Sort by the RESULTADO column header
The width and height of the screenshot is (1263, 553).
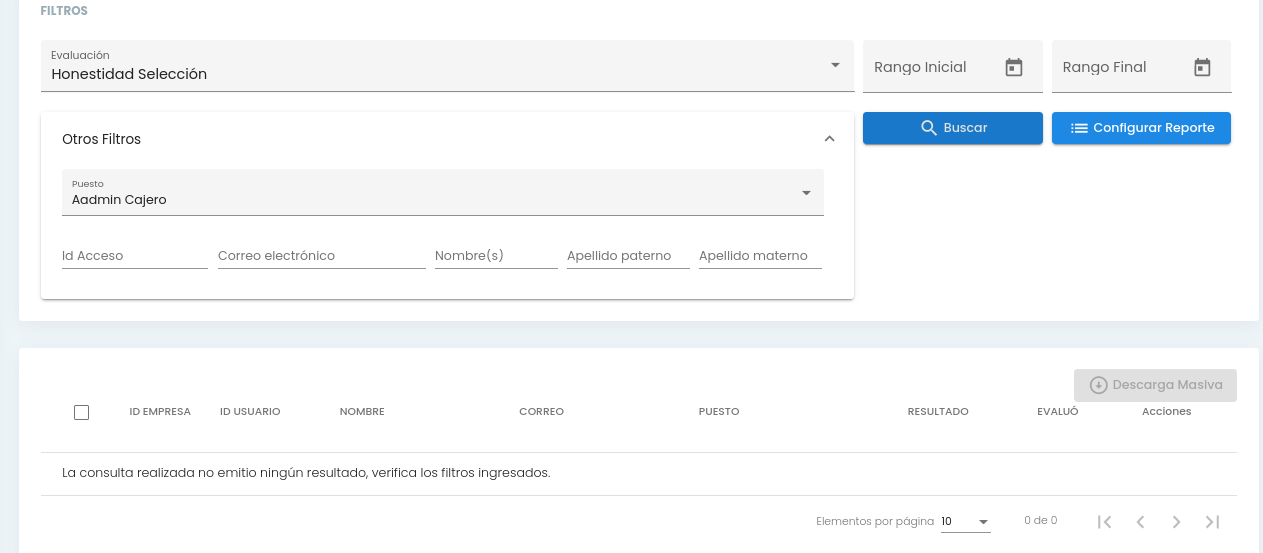coord(937,412)
